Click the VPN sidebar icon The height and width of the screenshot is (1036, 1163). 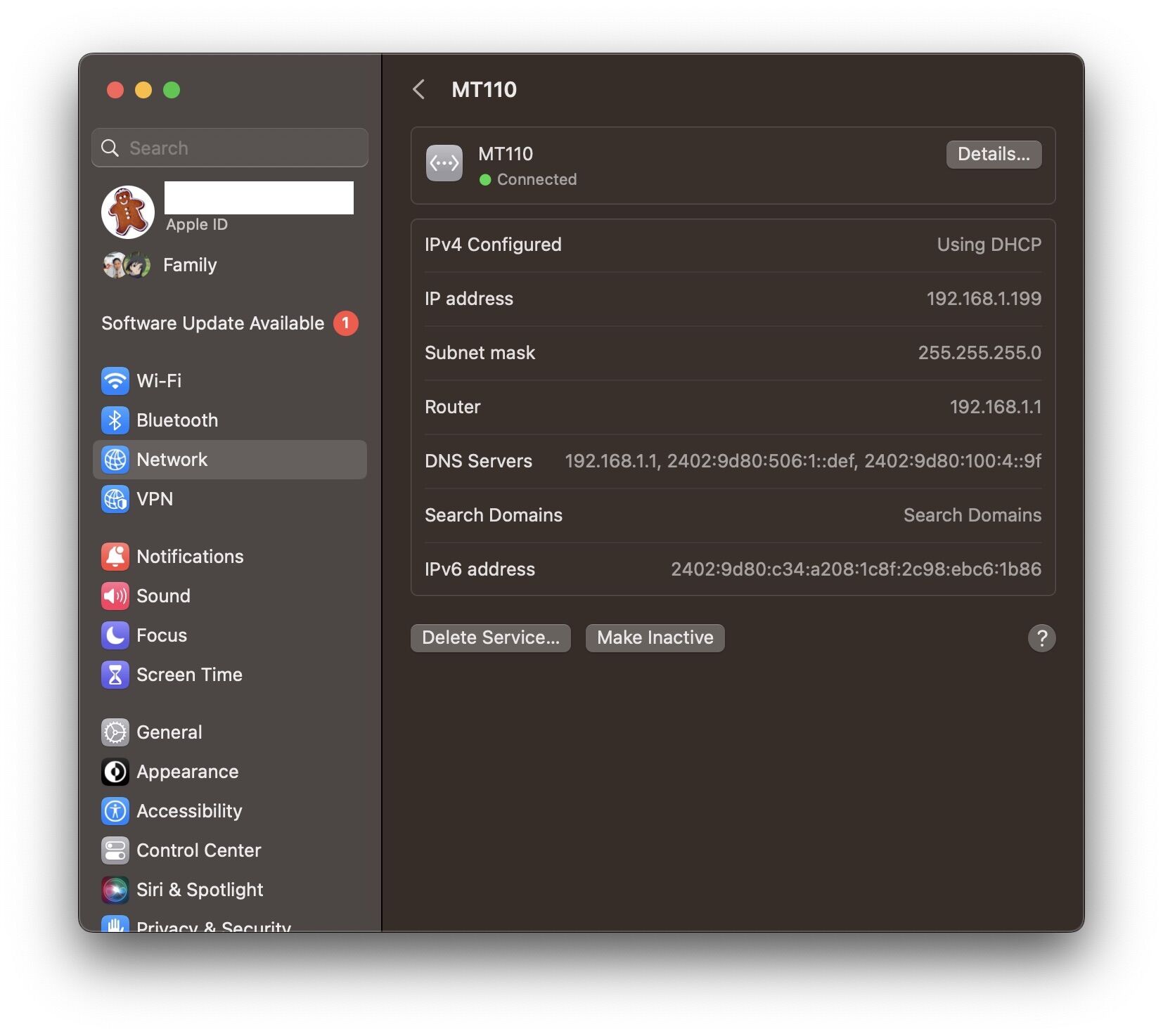(x=115, y=499)
